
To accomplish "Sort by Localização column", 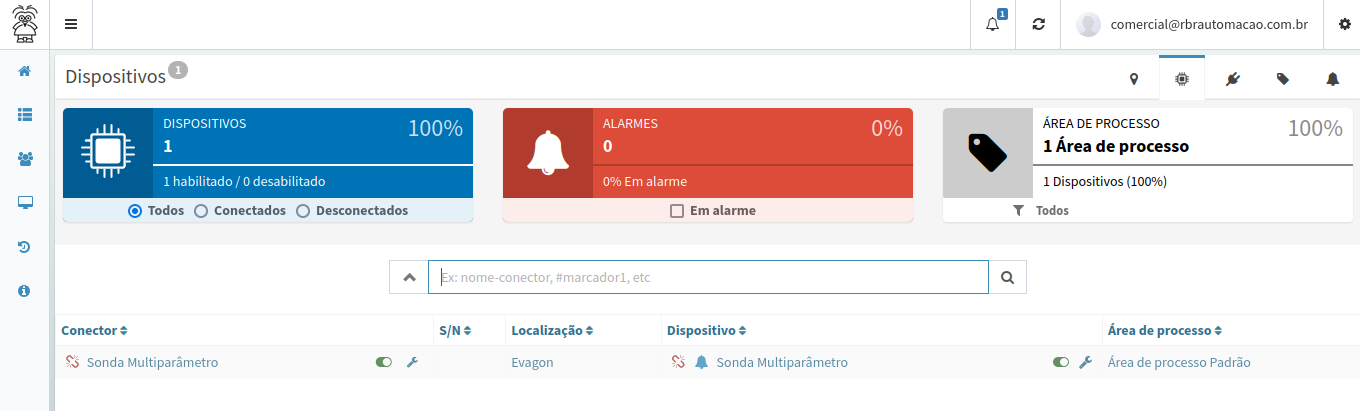I will (552, 330).
